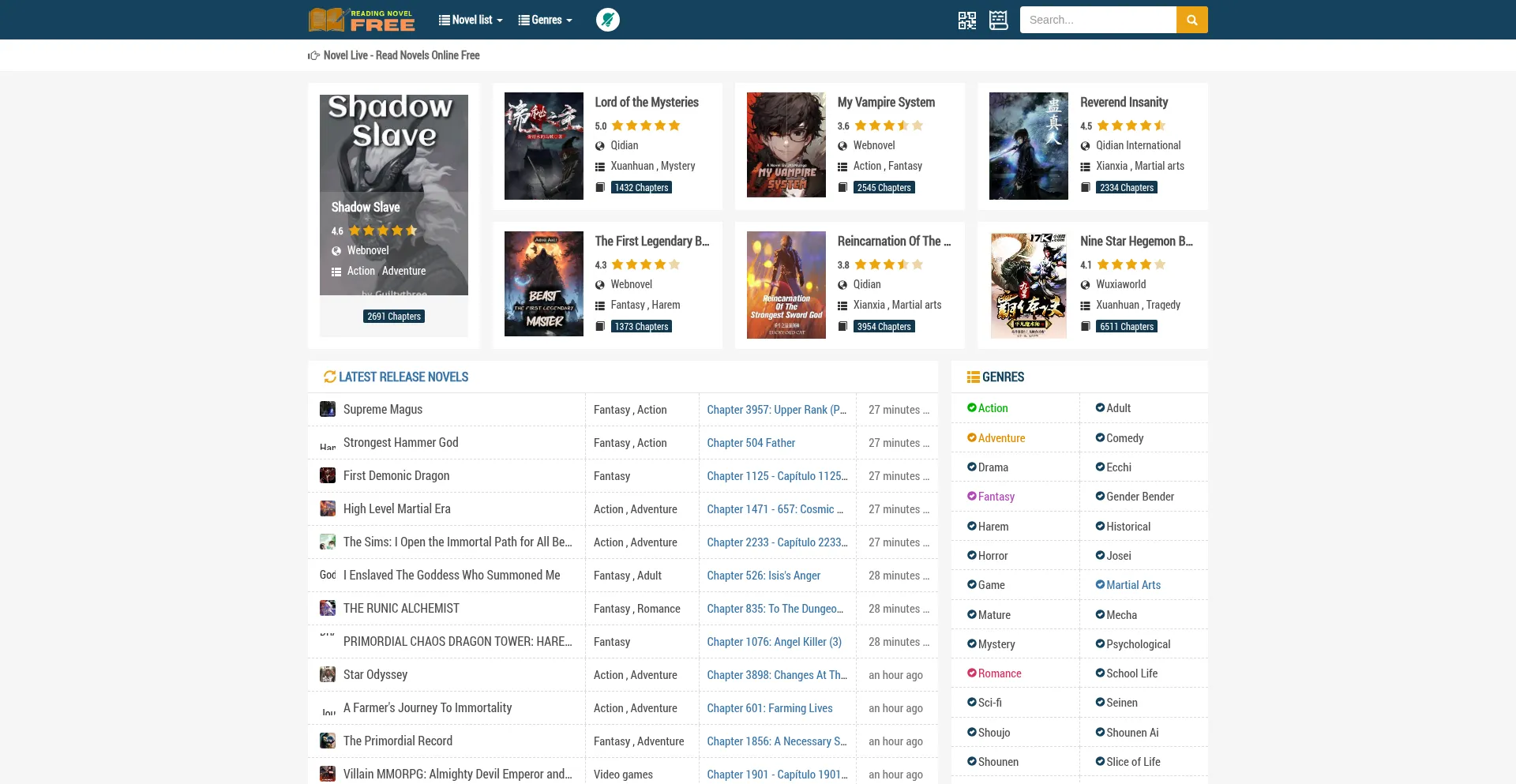Click the Star Odyssey thumbnail icon
The height and width of the screenshot is (784, 1516).
327,674
